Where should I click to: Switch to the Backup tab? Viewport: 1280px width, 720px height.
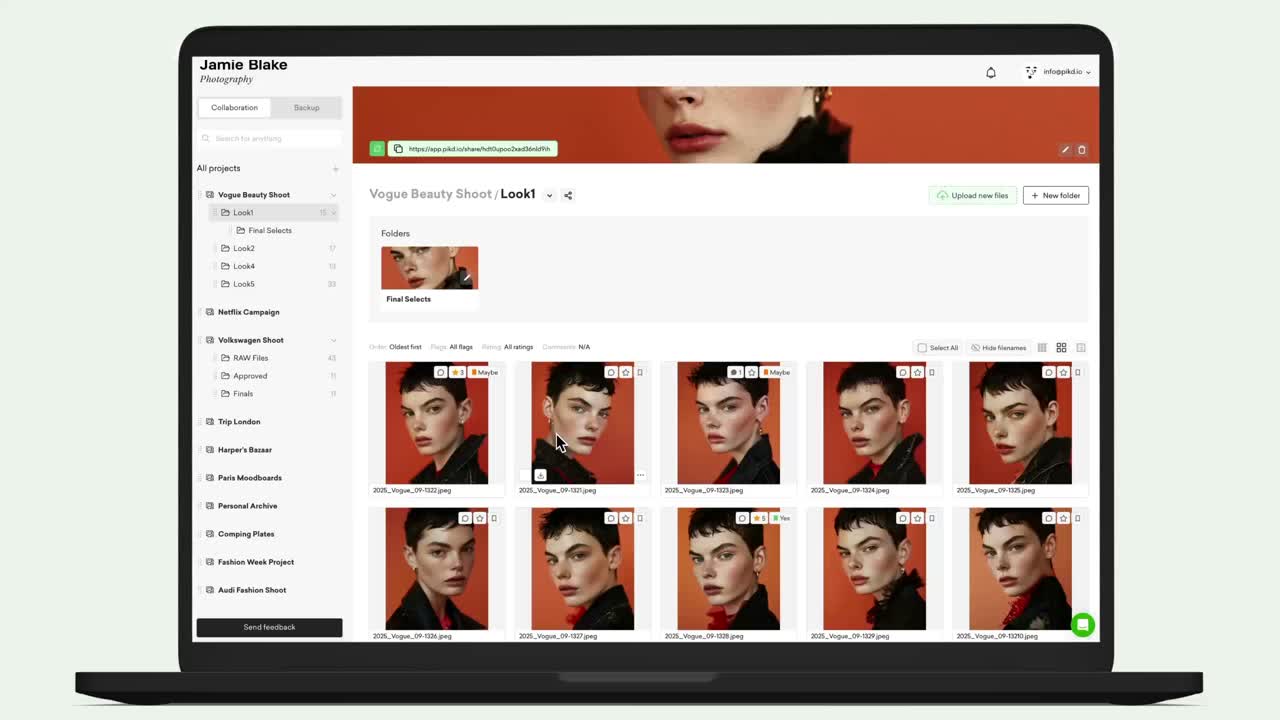click(x=306, y=108)
